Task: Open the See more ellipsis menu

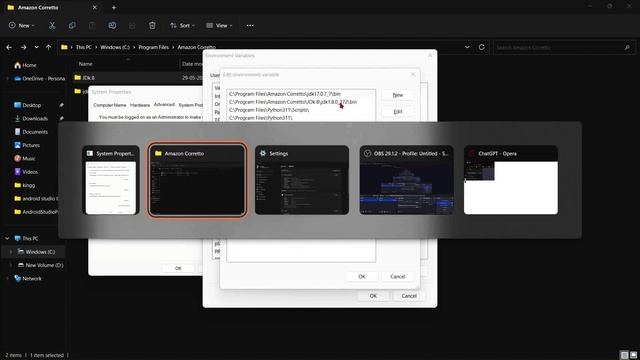Action: click(250, 25)
